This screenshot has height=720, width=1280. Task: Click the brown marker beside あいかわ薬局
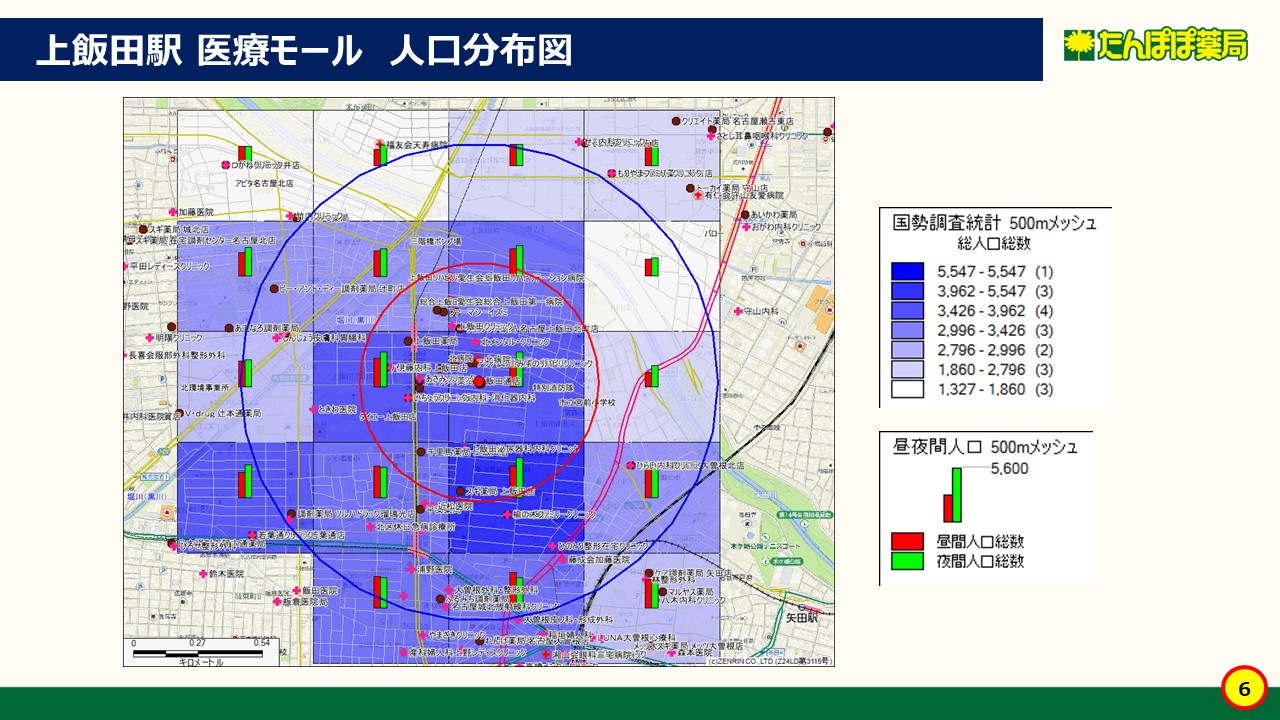click(745, 215)
